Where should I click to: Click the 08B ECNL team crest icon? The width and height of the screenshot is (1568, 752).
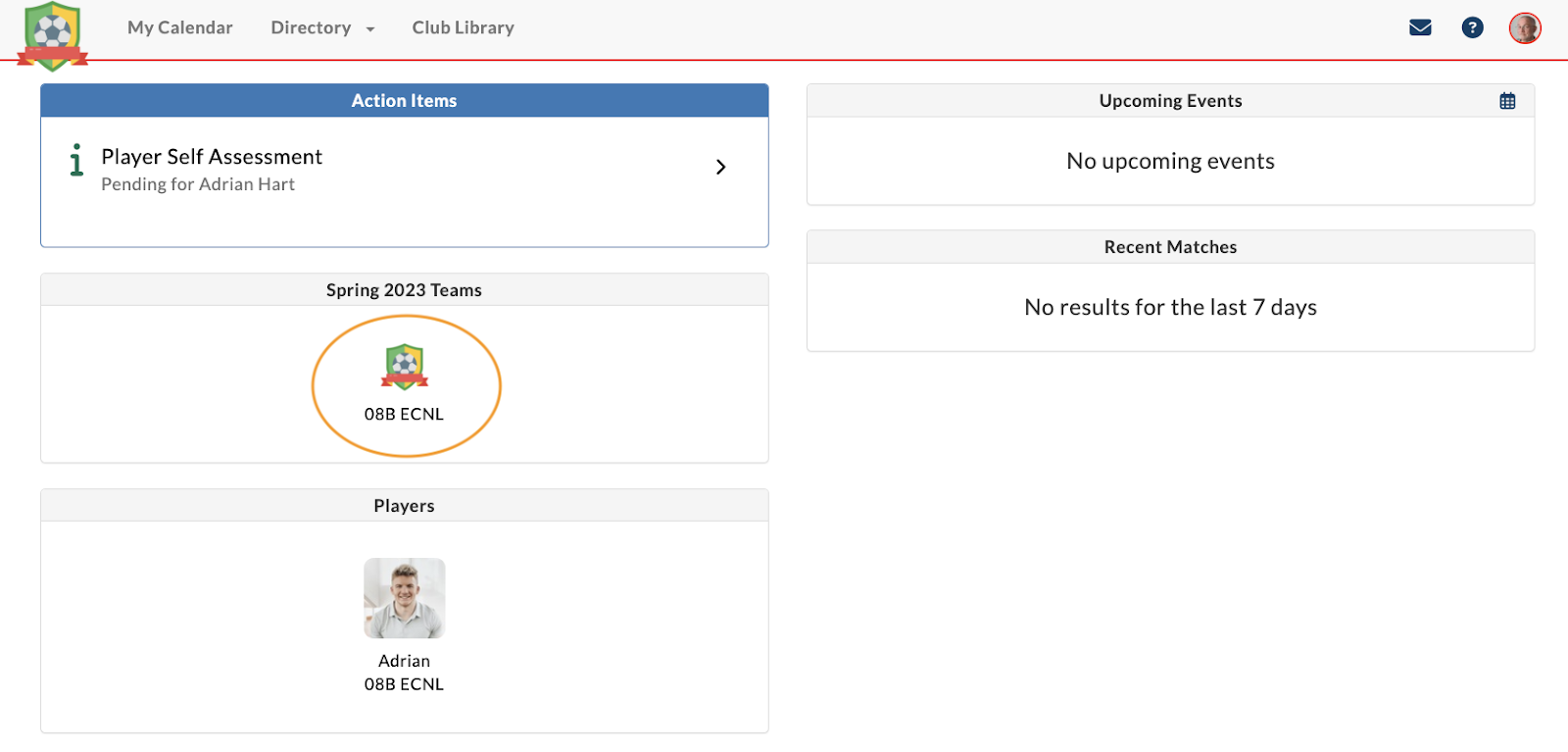[404, 367]
